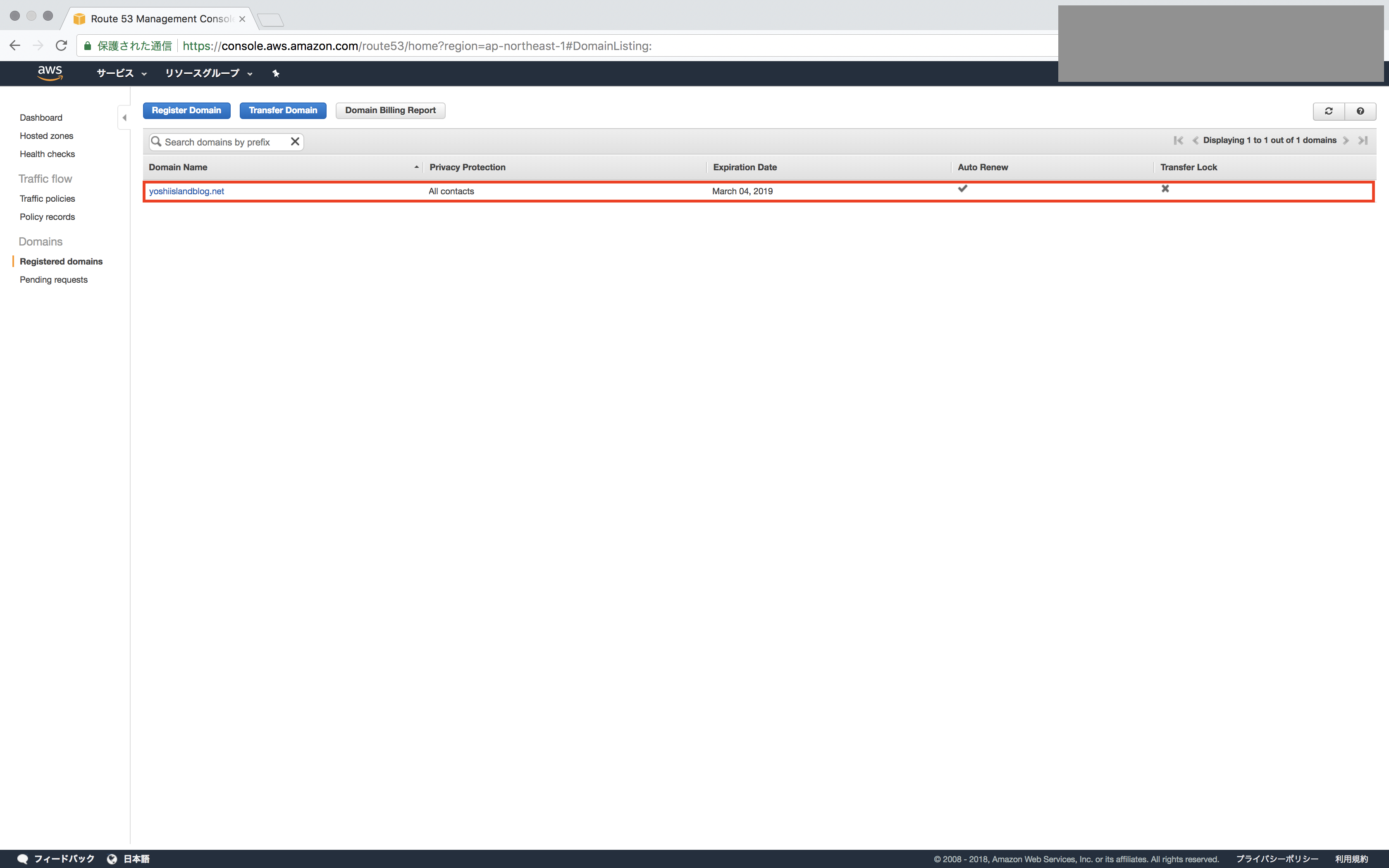Open the help question mark button
Screen dimensions: 1389x868
pos(1360,111)
